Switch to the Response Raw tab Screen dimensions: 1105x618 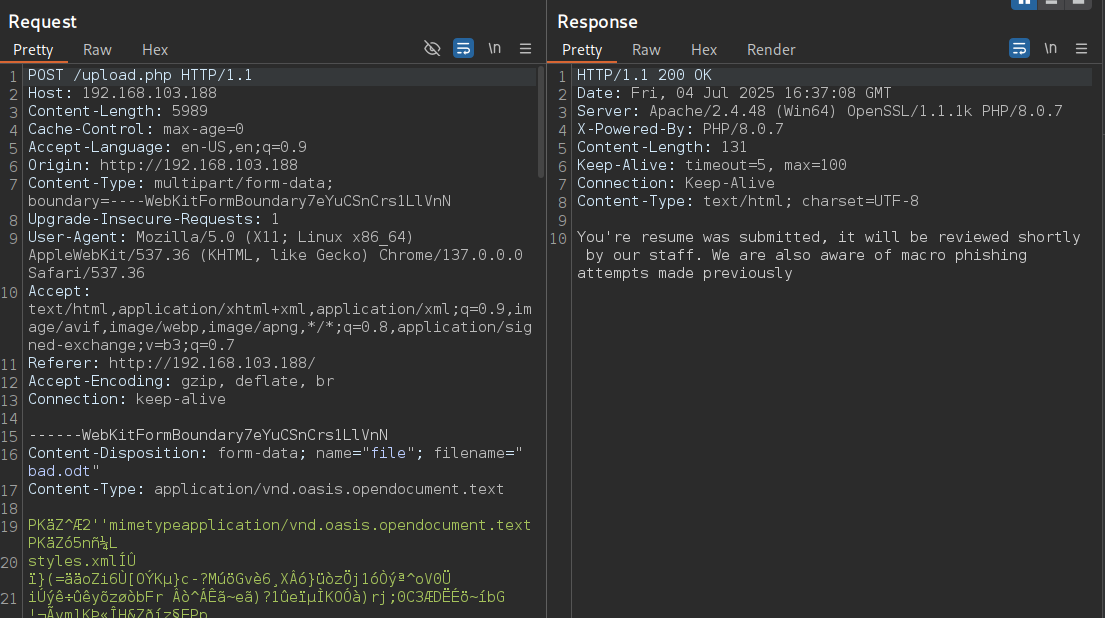pos(646,50)
